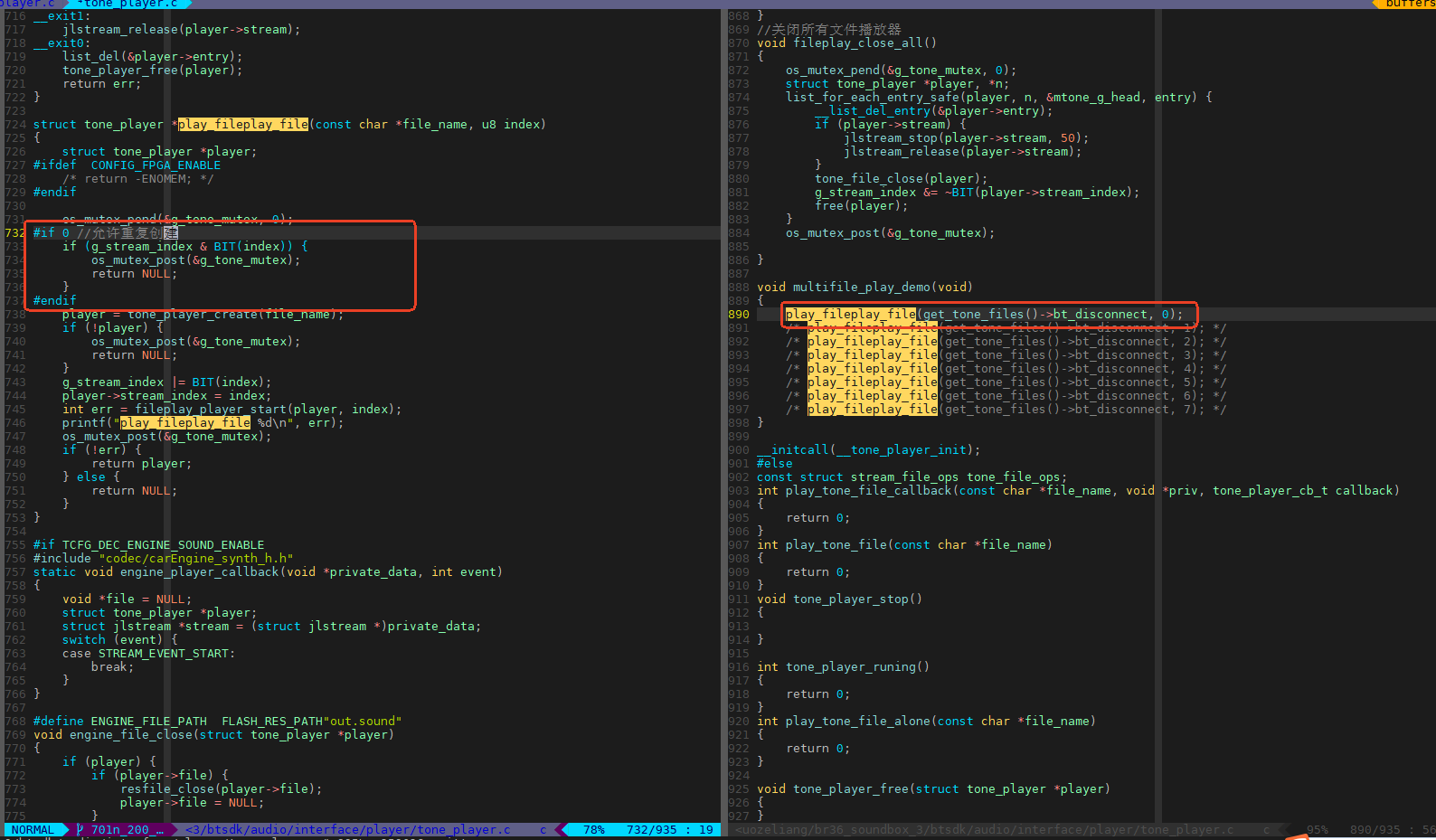Click CONFIG_FPGA_ENABLE on the #ifdef line
The height and width of the screenshot is (840, 1436).
[x=156, y=165]
